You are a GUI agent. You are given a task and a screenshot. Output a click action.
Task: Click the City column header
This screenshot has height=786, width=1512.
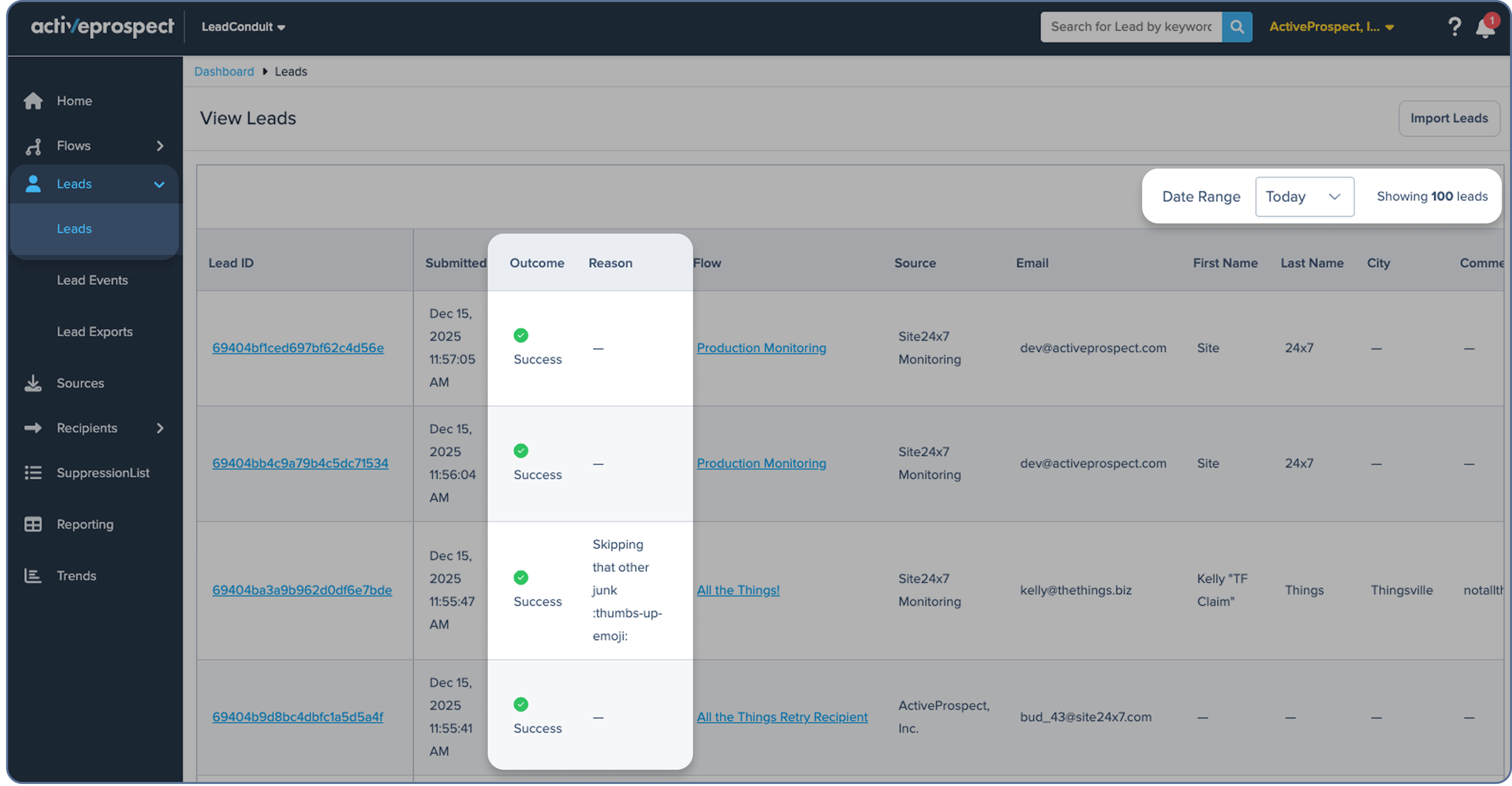1379,263
